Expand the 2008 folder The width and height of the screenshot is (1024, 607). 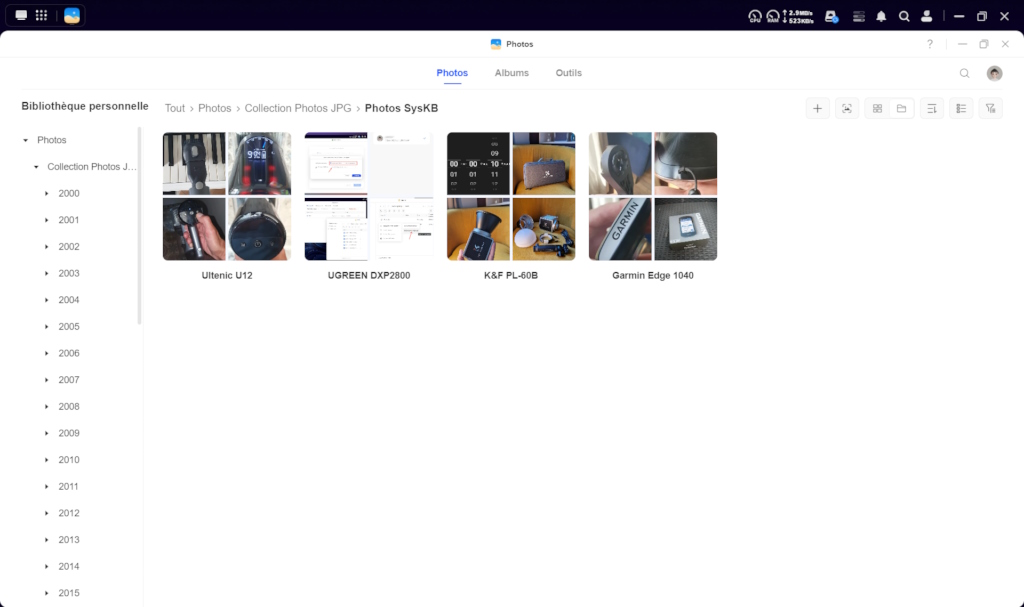(46, 406)
